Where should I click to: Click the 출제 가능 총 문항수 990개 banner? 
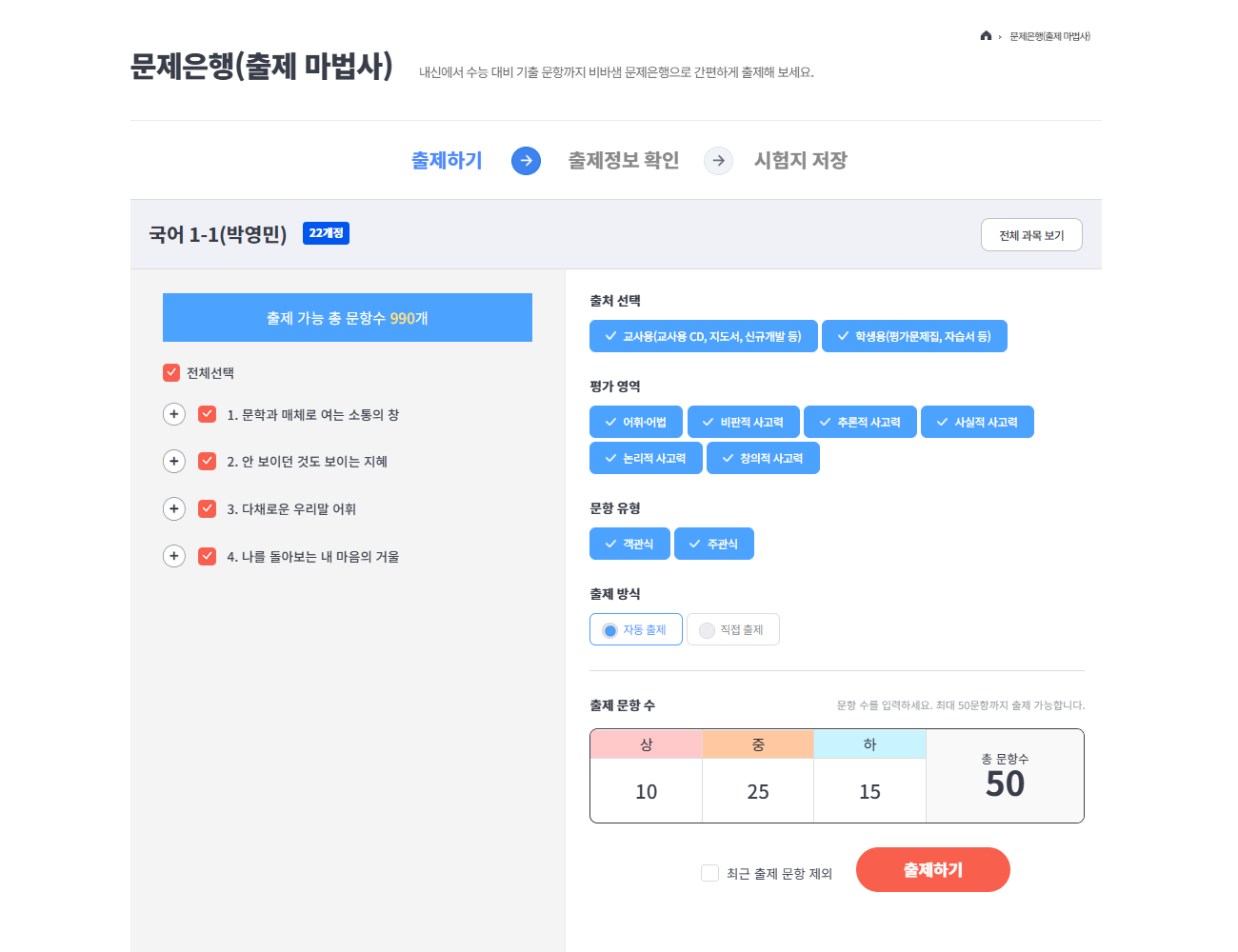[348, 318]
